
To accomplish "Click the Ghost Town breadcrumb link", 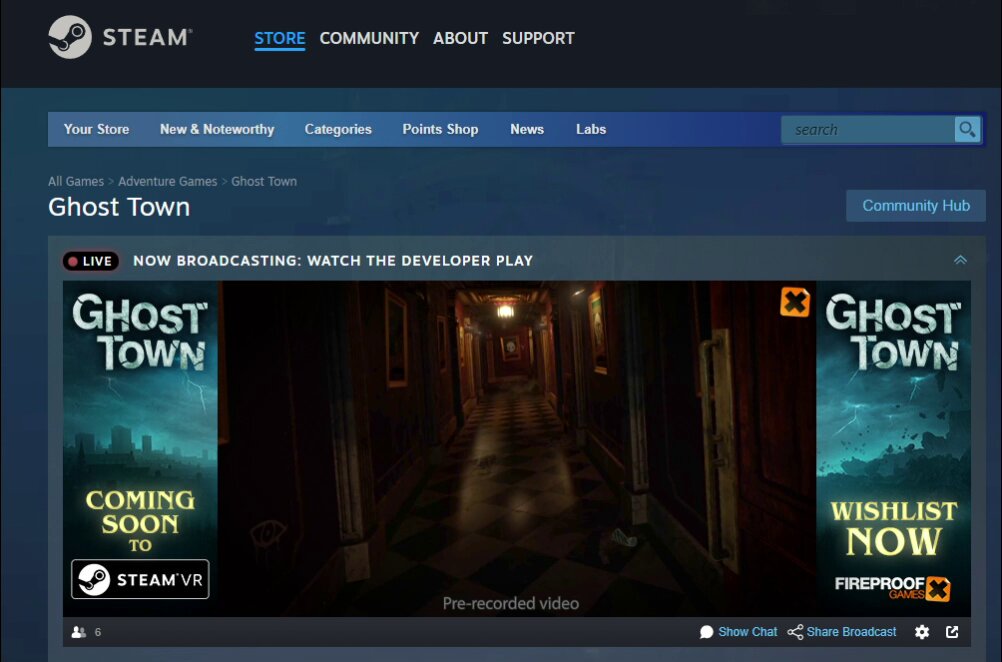I will pos(264,181).
